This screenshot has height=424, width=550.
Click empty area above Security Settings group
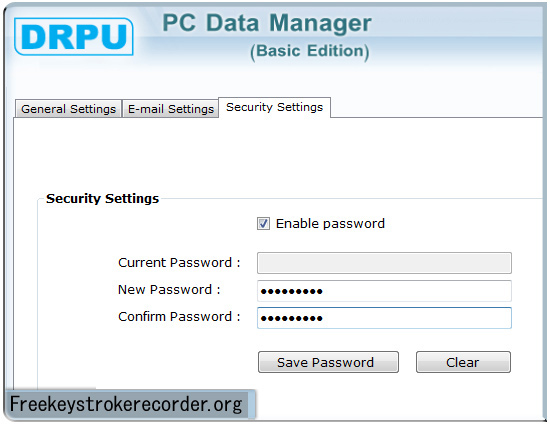click(277, 154)
